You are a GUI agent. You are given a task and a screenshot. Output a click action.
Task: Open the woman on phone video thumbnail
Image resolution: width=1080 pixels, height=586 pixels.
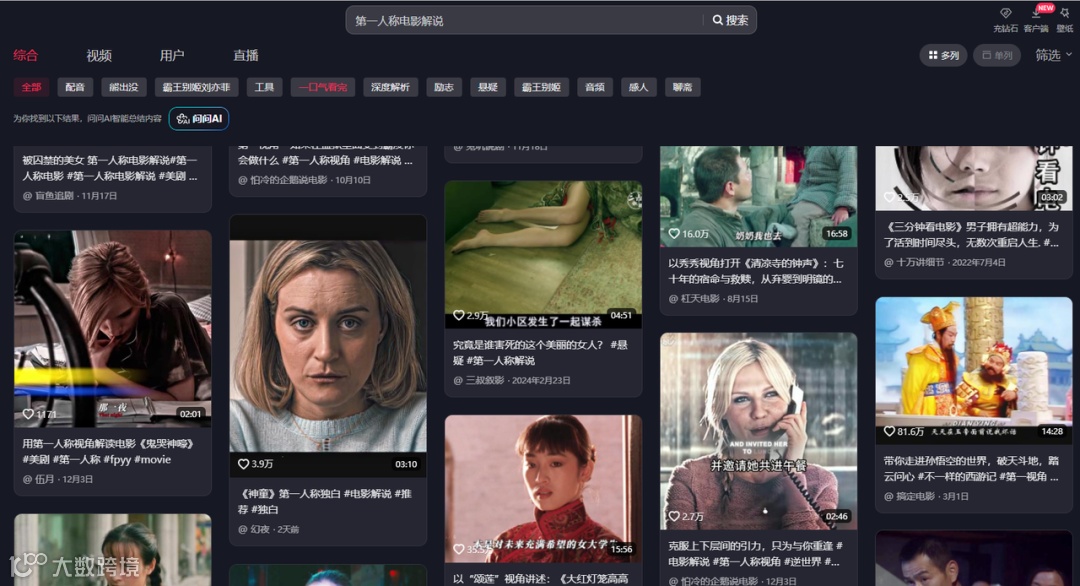pos(758,431)
